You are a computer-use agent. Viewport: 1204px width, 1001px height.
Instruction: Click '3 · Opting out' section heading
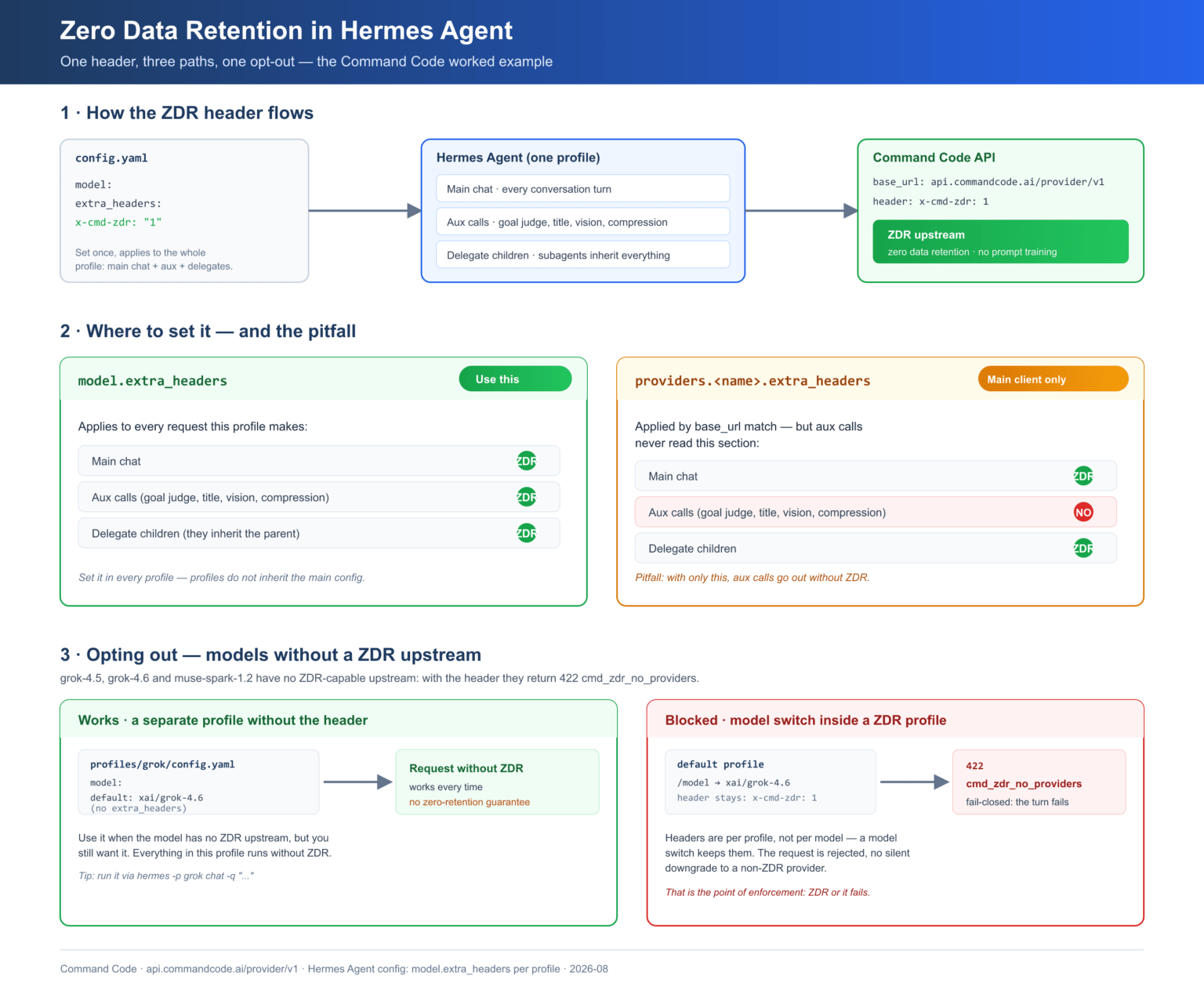tap(270, 655)
